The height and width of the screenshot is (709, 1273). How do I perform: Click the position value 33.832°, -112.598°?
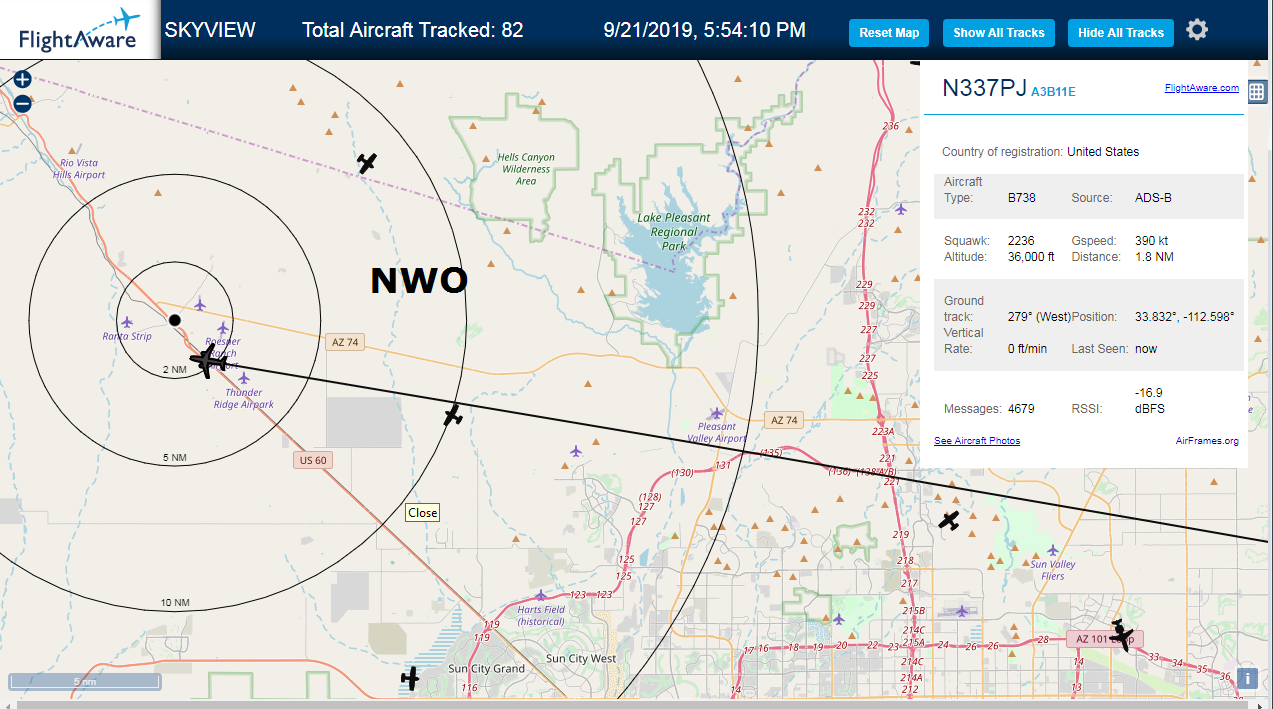1185,316
